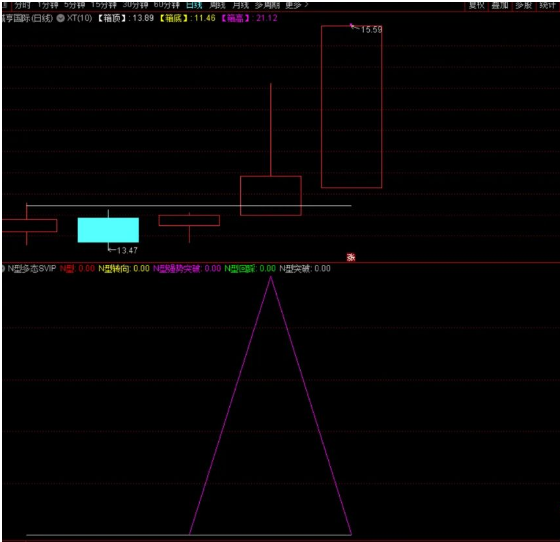
Task: Open the N型多态SVIP indicator menu icon
Action: point(3,269)
